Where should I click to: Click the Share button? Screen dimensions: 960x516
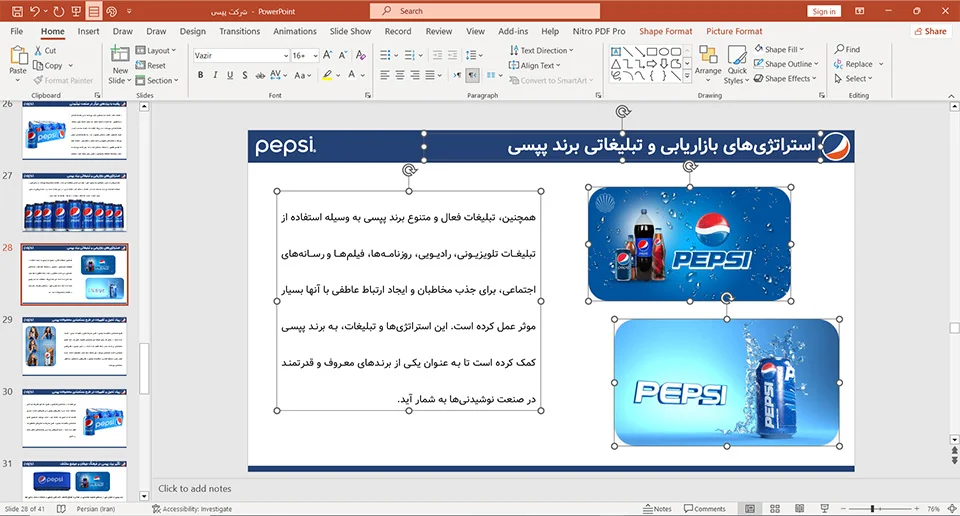931,31
